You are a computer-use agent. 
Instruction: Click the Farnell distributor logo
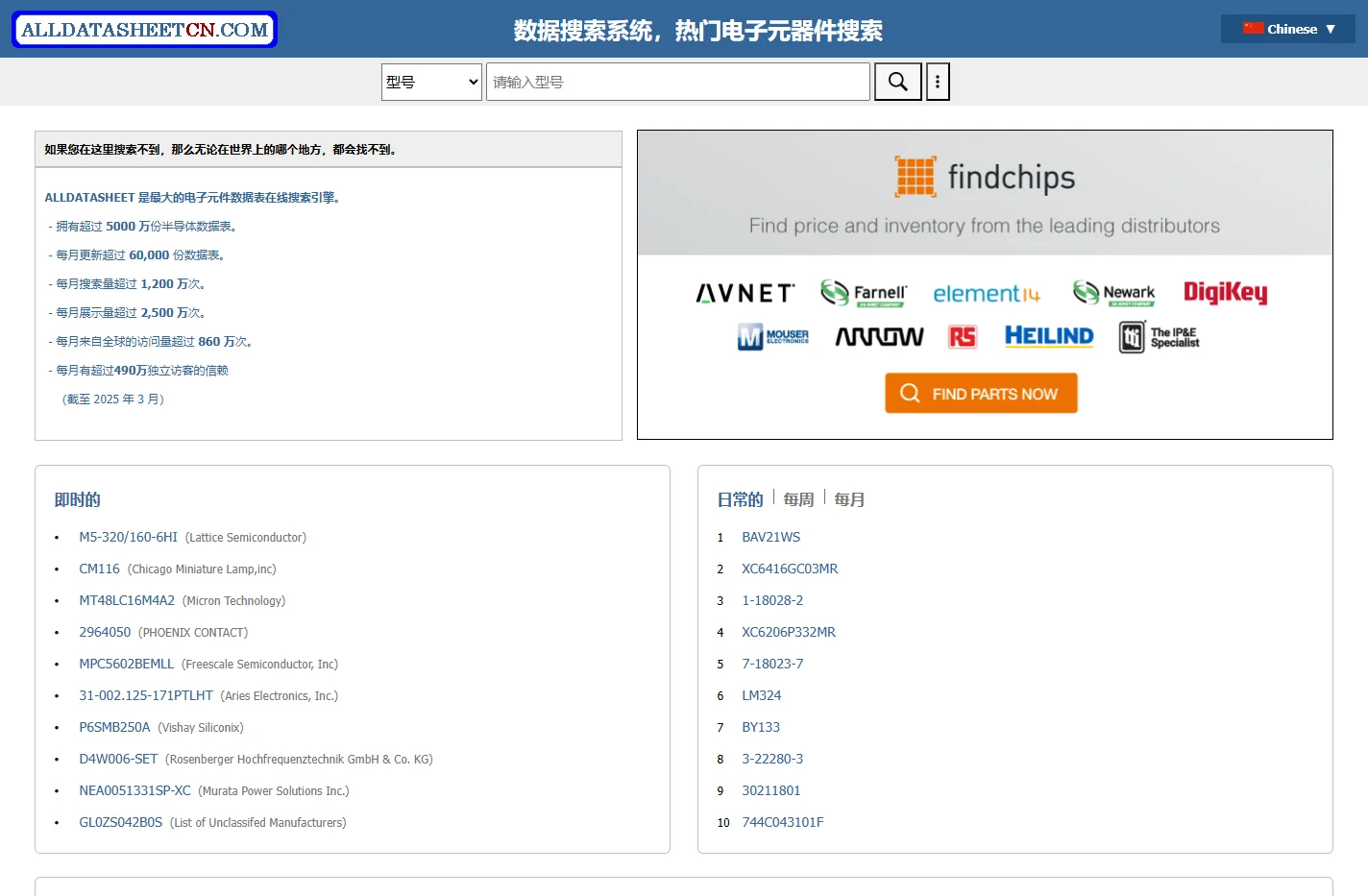click(x=864, y=293)
